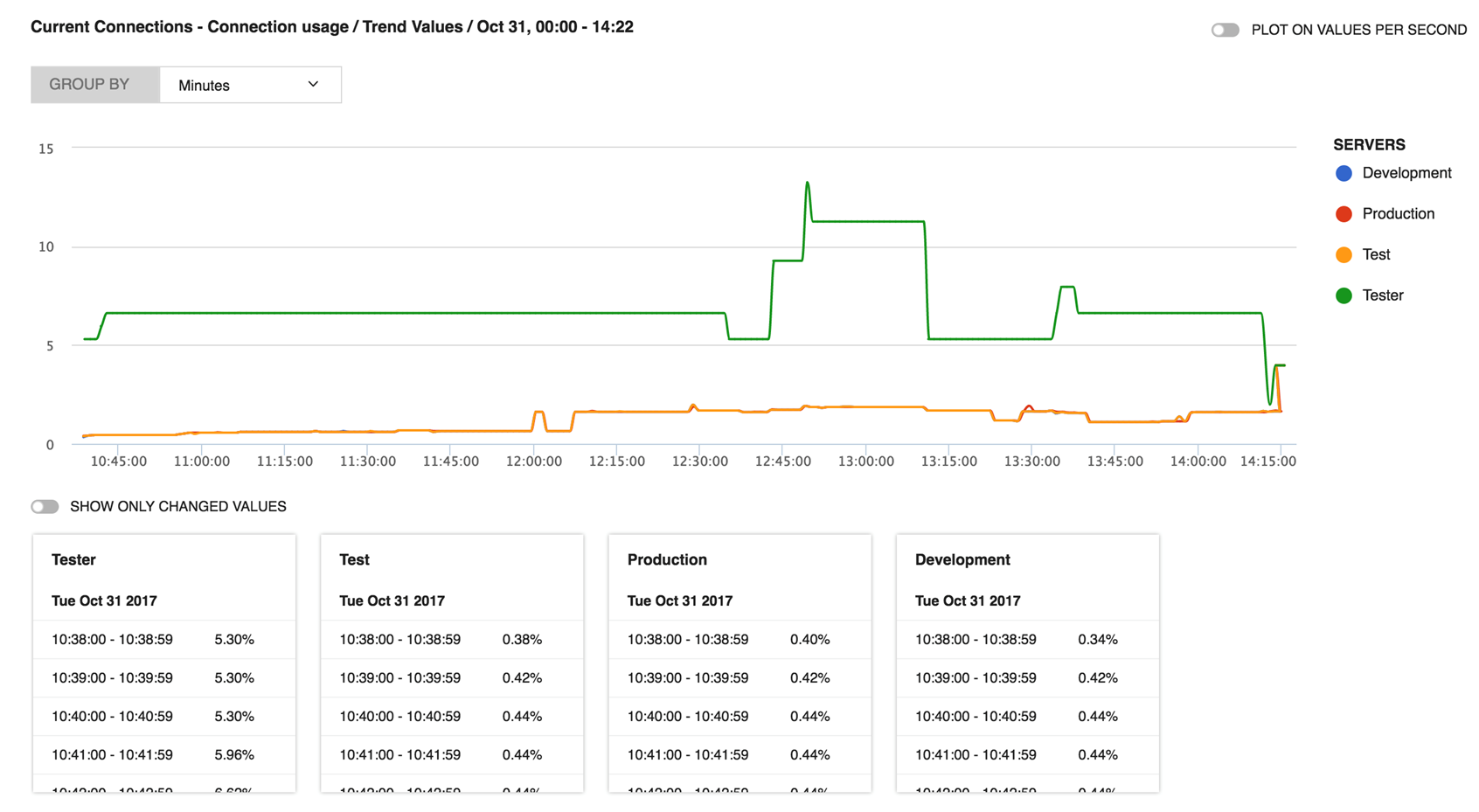Image resolution: width=1479 pixels, height=812 pixels.
Task: Click the Tester card heading
Action: [73, 559]
